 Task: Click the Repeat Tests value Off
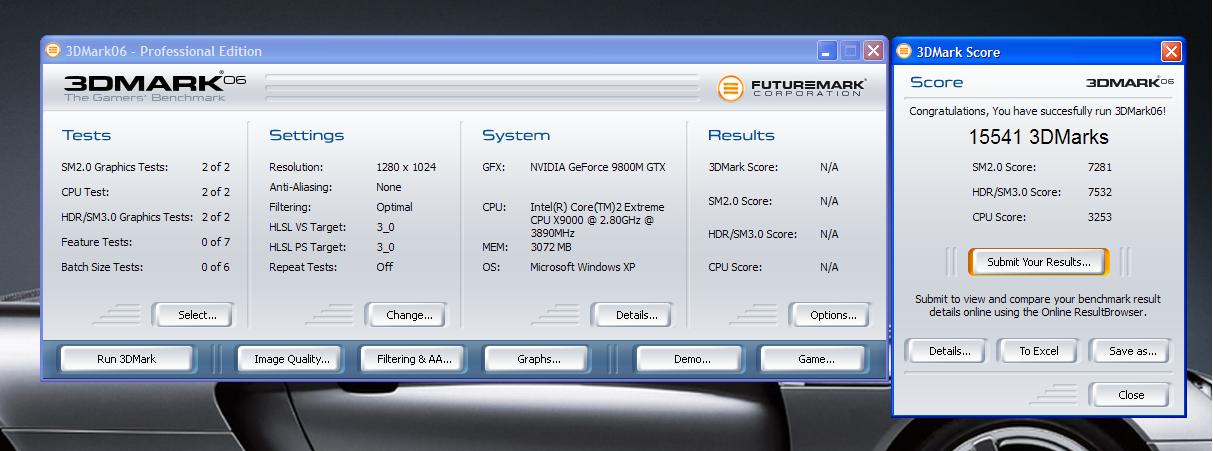[385, 267]
